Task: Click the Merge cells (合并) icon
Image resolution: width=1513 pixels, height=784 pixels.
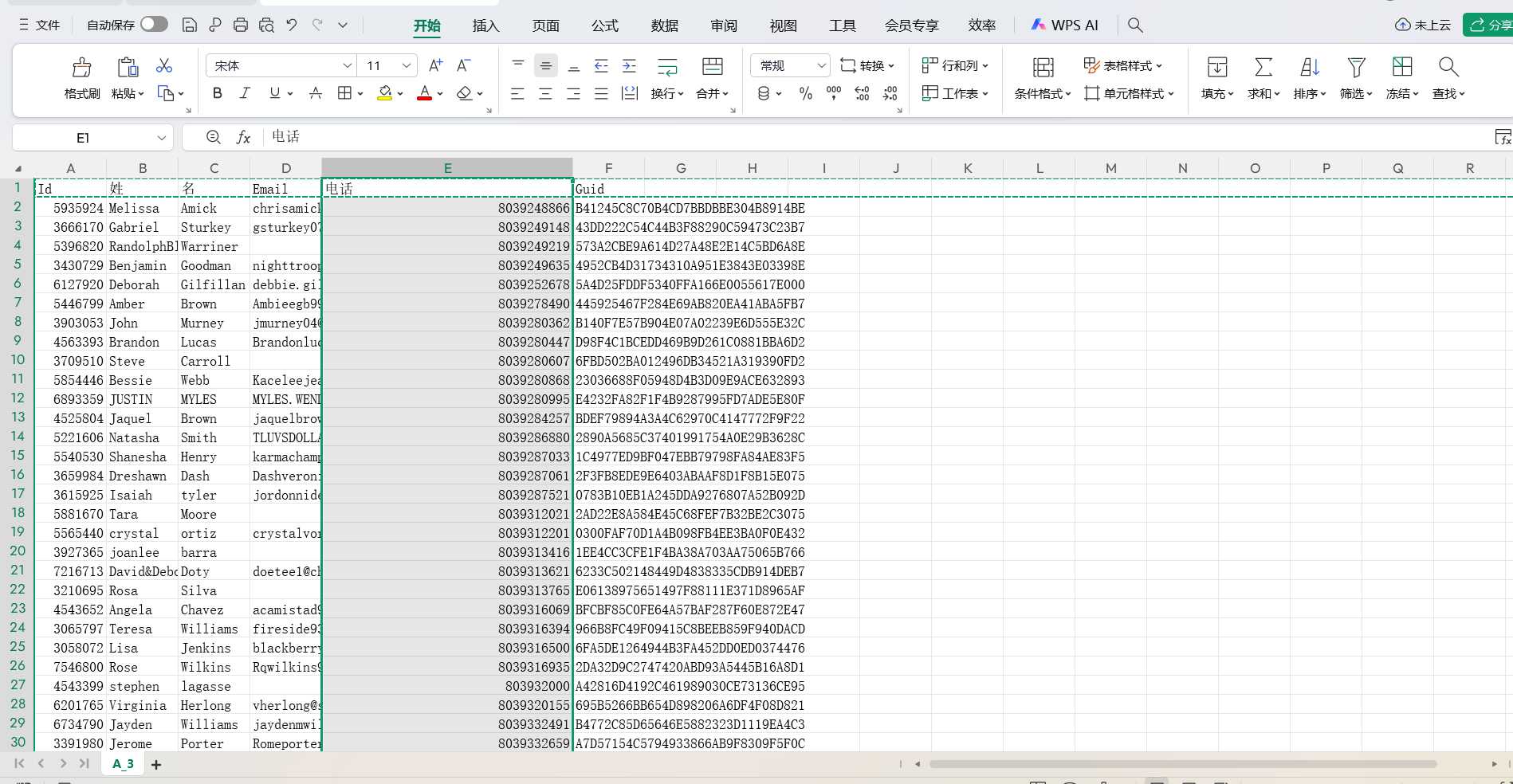Action: pyautogui.click(x=713, y=67)
